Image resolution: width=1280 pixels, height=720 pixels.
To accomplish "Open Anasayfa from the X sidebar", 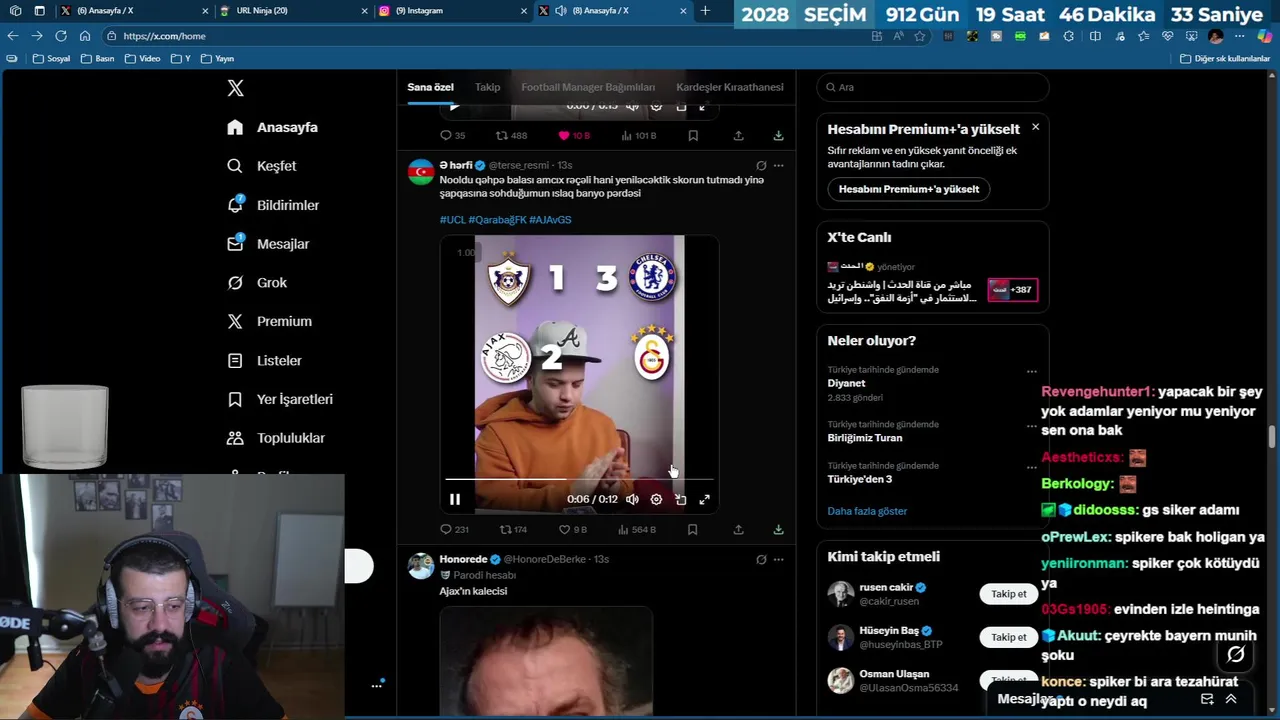I will tap(273, 127).
